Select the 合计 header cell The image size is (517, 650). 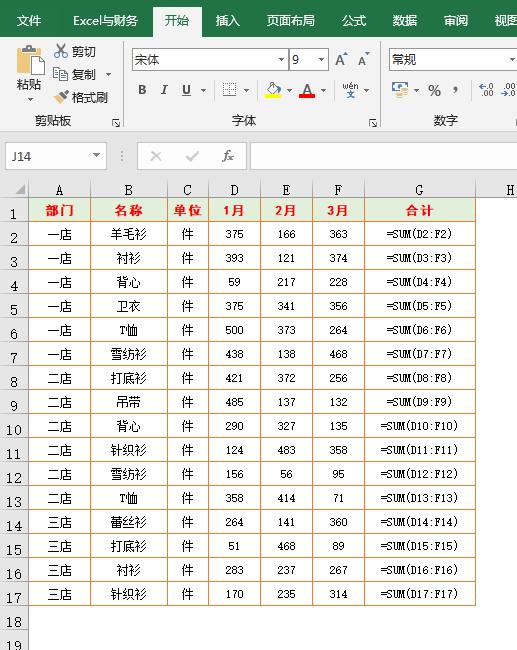click(420, 210)
